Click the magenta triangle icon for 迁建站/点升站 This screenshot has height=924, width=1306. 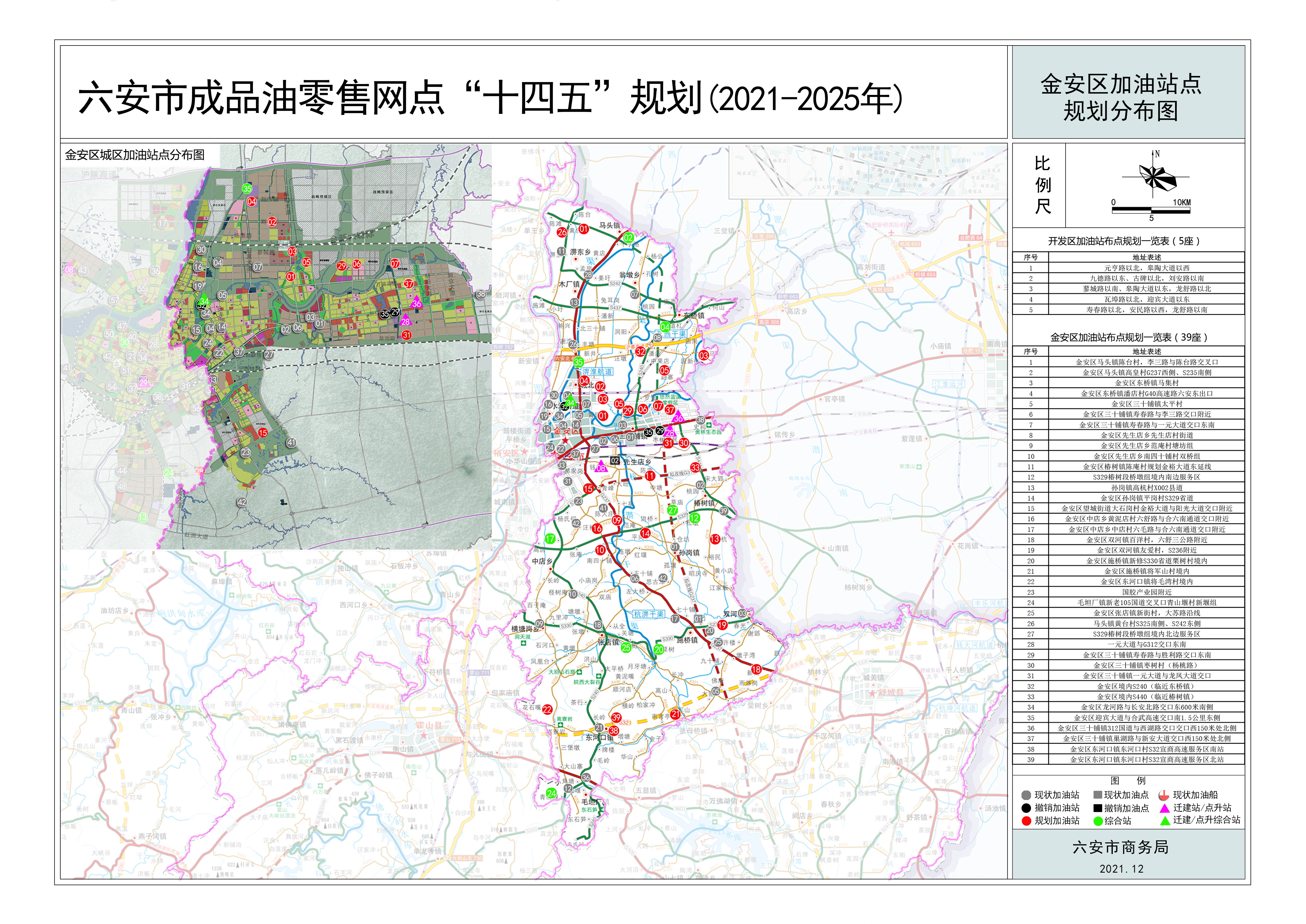coord(1164,808)
